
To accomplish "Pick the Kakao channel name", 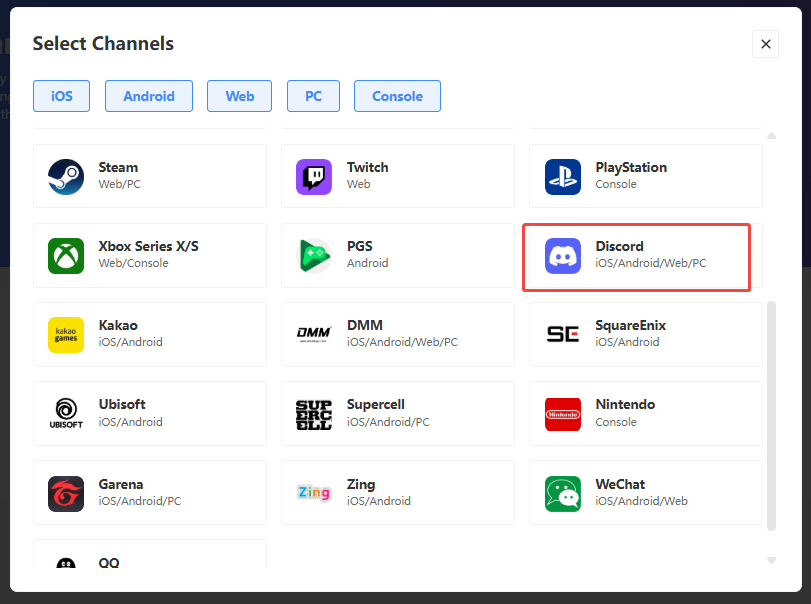I will 118,325.
